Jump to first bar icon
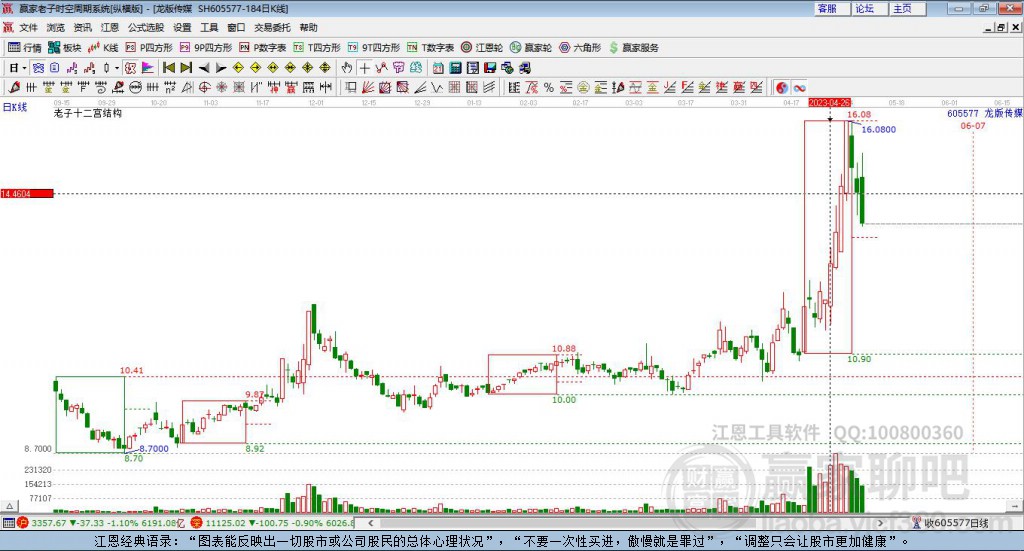1024x551 pixels. click(x=168, y=68)
